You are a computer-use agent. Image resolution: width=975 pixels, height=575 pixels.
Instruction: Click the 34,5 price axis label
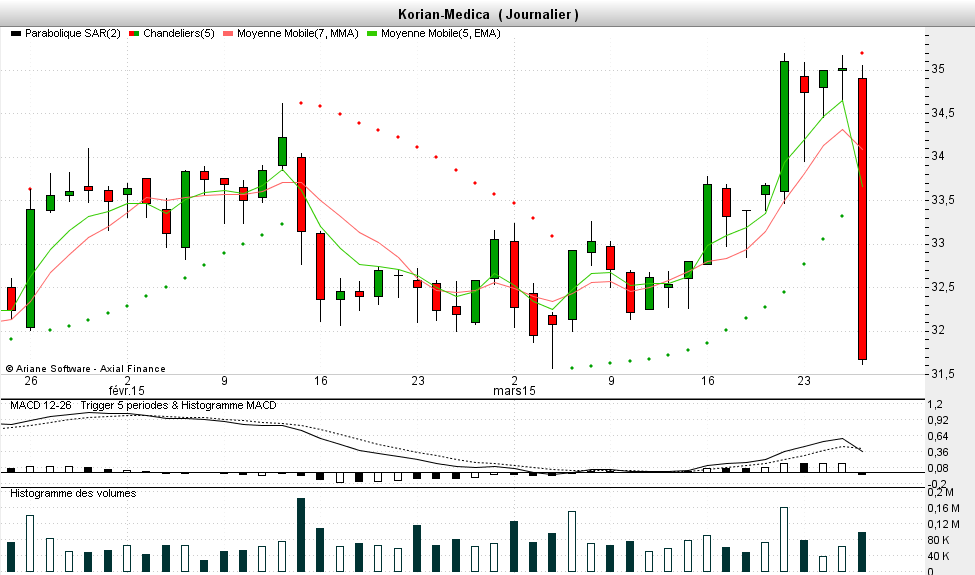pos(943,113)
